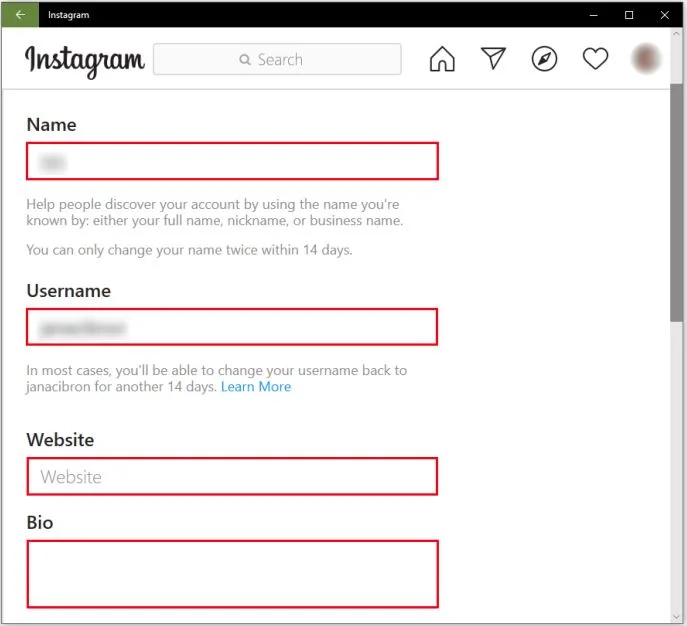Click the green back arrow in title bar
687x626 pixels.
pyautogui.click(x=20, y=14)
